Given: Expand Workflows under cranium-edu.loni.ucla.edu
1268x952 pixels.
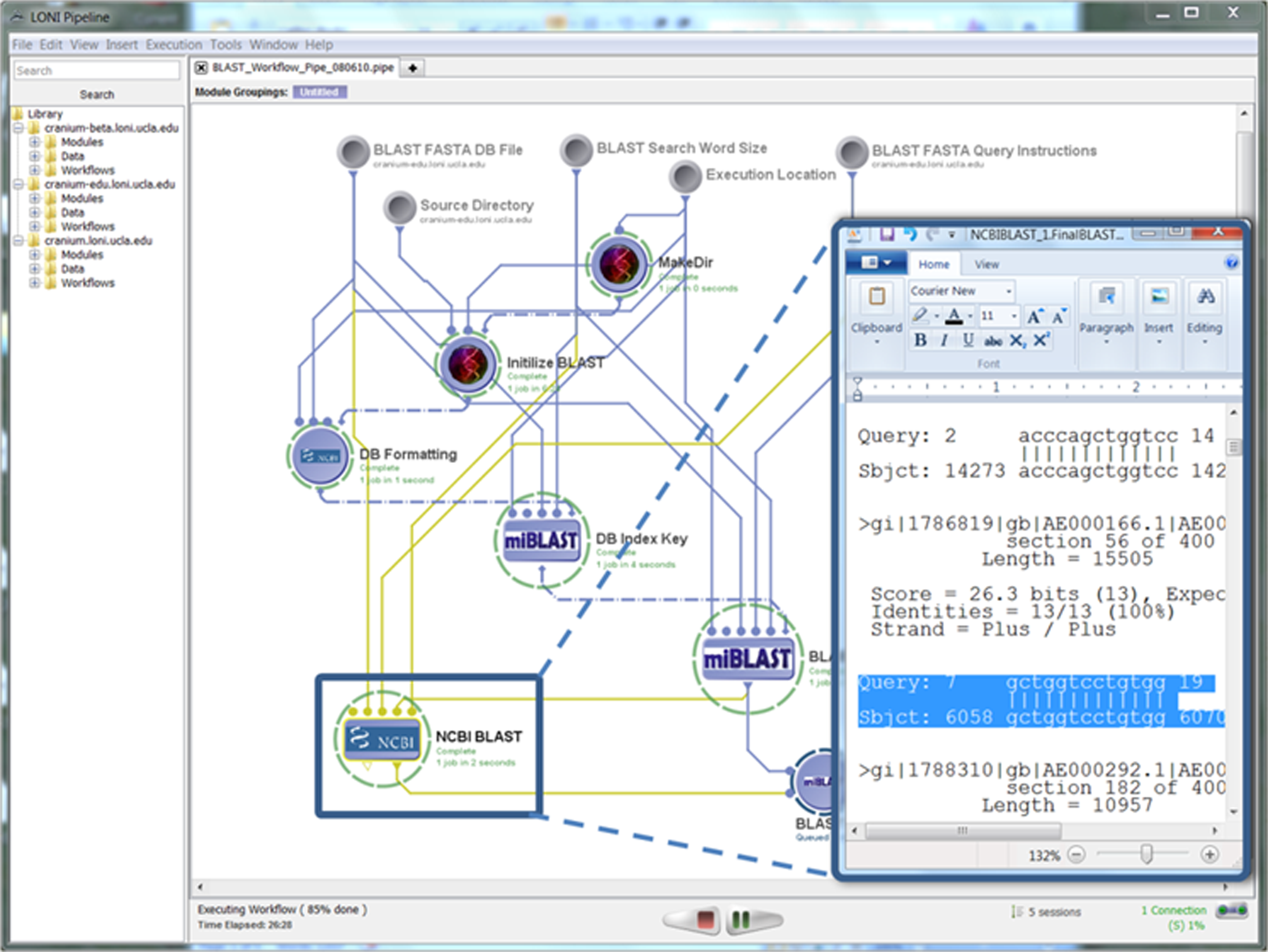Looking at the screenshot, I should point(34,226).
